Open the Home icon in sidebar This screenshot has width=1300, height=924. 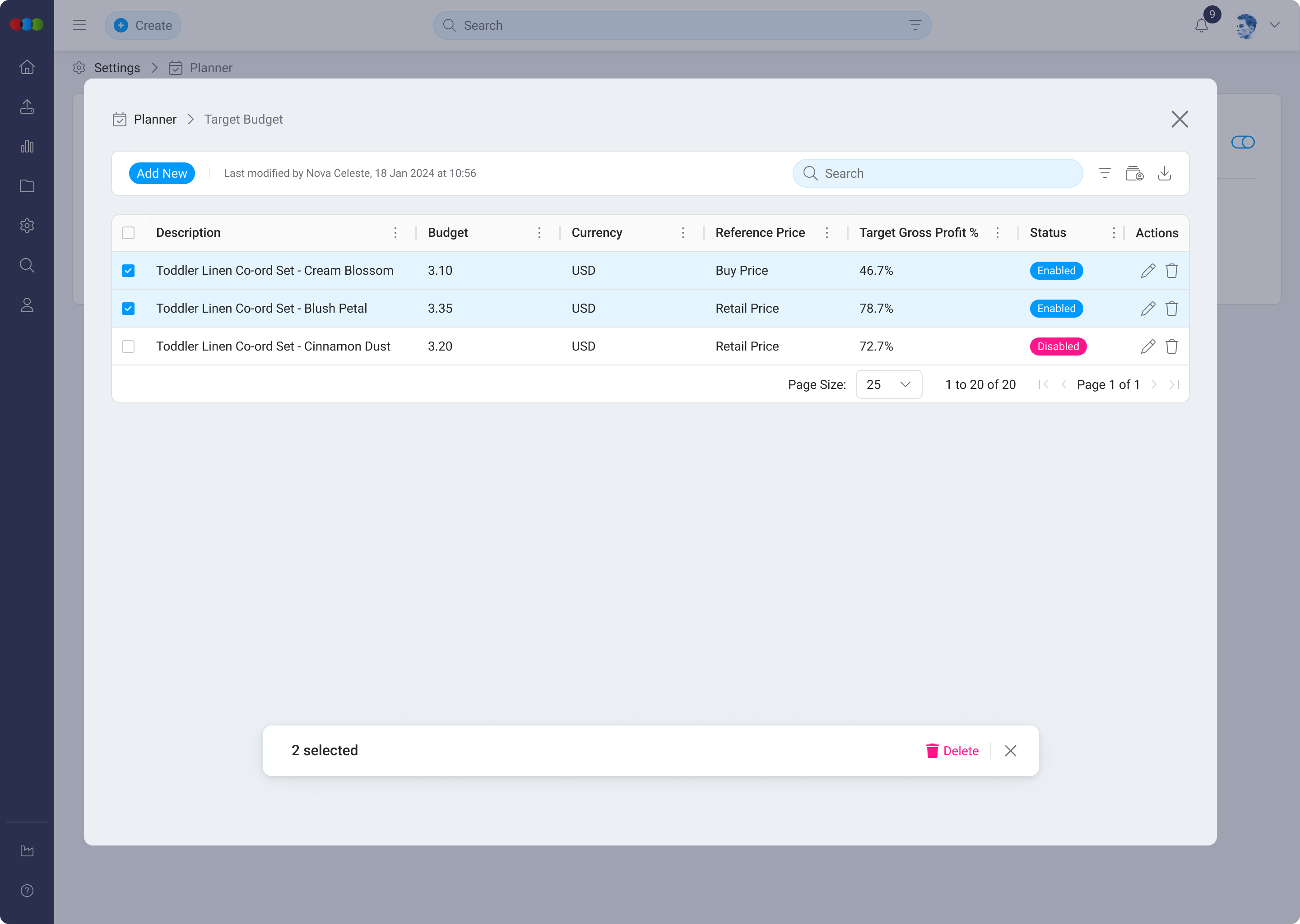tap(27, 67)
